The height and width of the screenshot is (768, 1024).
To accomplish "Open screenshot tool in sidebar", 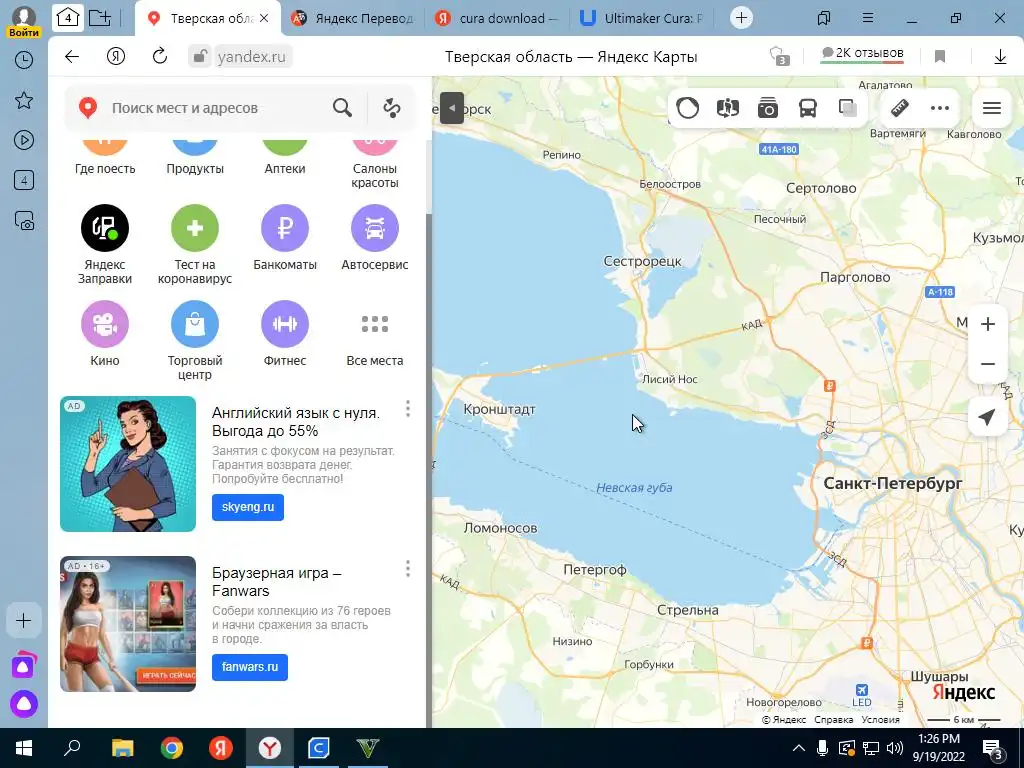I will 24,221.
